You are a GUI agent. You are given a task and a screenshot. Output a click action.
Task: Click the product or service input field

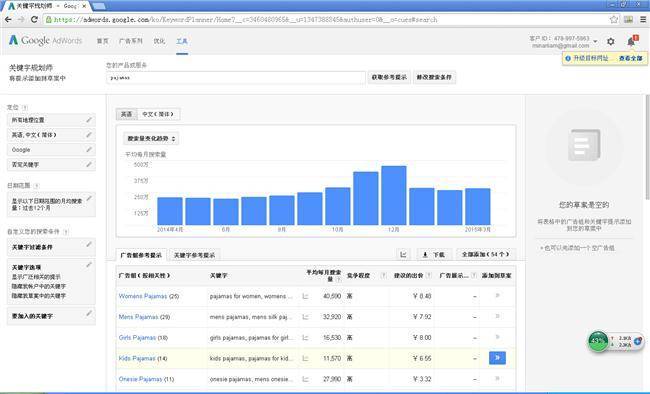point(235,78)
